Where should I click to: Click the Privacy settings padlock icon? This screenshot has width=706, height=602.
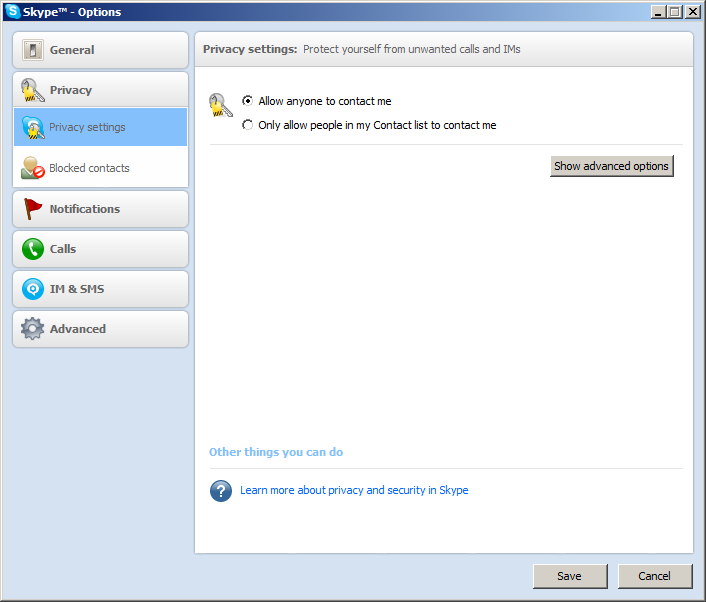(32, 127)
